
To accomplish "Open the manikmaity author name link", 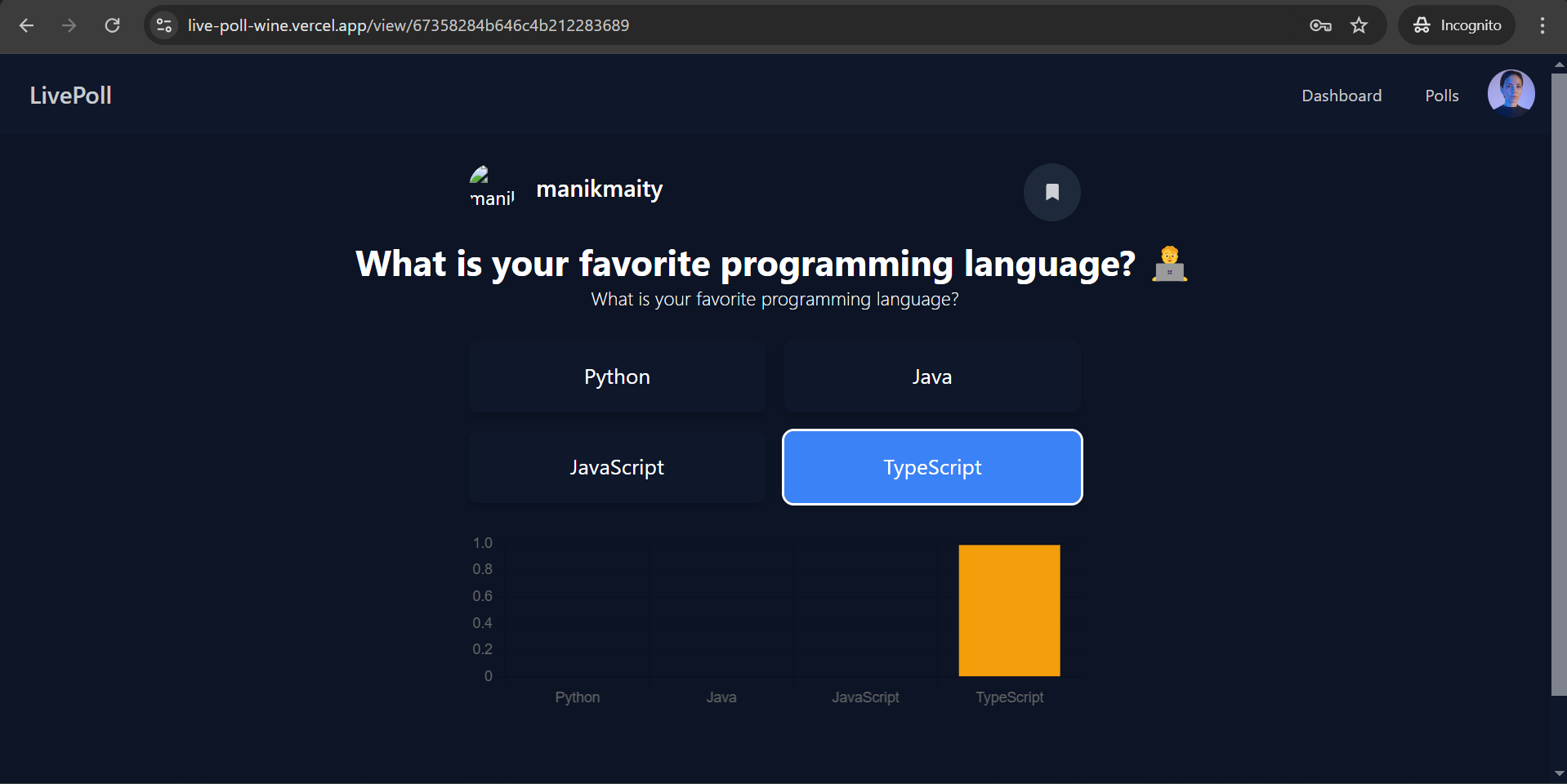I will 599,189.
